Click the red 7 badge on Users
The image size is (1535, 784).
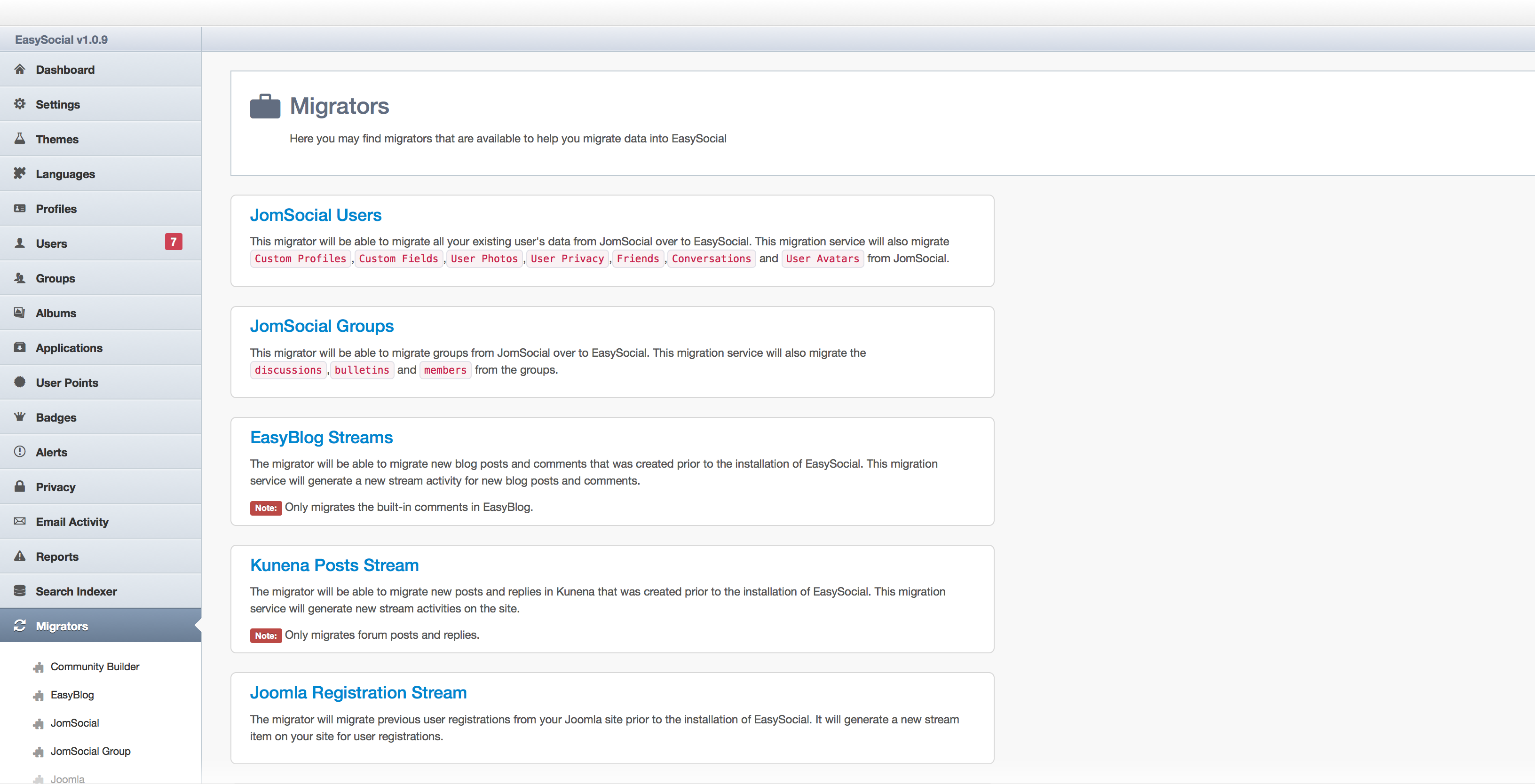[174, 241]
